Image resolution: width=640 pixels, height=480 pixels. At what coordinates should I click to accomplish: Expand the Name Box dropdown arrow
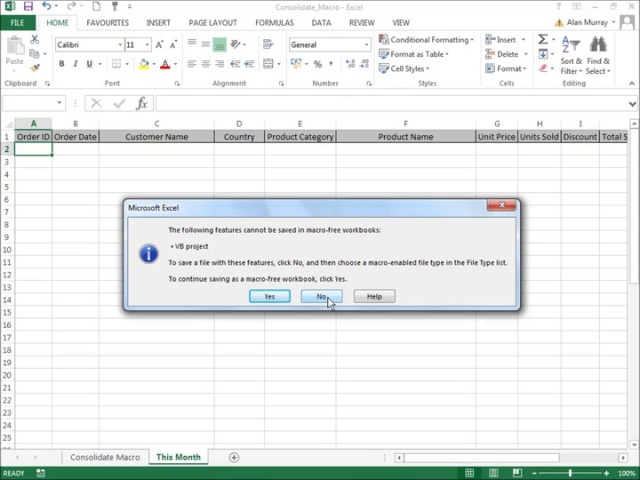pyautogui.click(x=59, y=103)
